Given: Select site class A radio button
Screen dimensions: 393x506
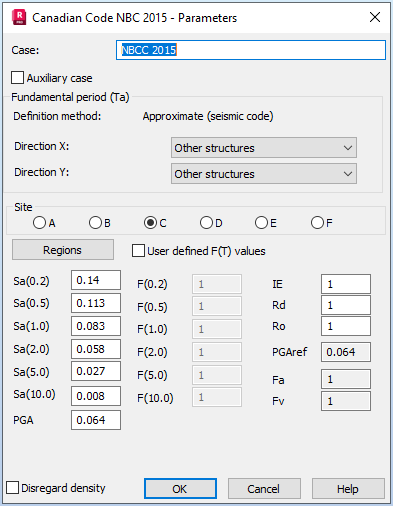Looking at the screenshot, I should pyautogui.click(x=39, y=223).
